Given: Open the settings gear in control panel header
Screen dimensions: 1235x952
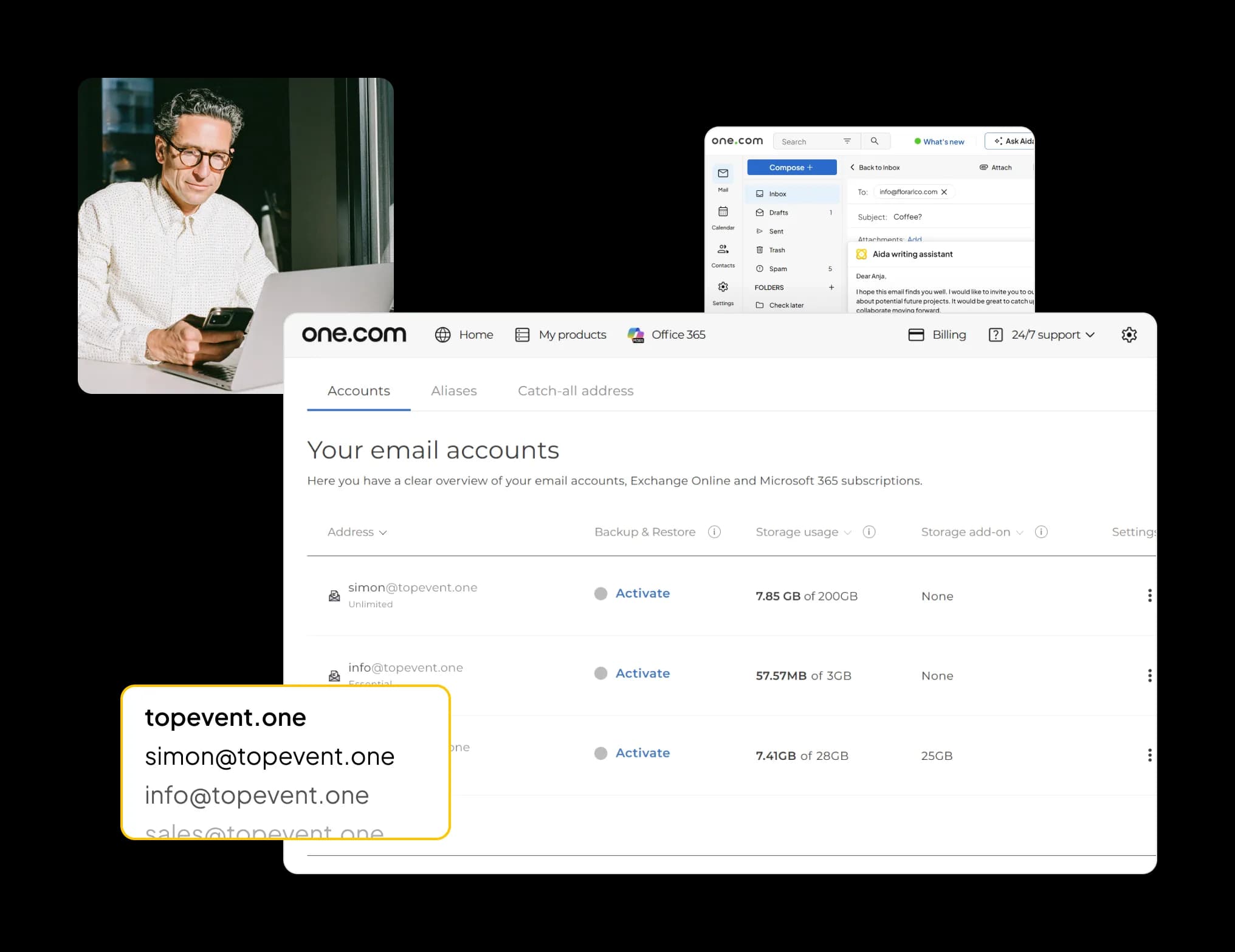Looking at the screenshot, I should point(1129,335).
